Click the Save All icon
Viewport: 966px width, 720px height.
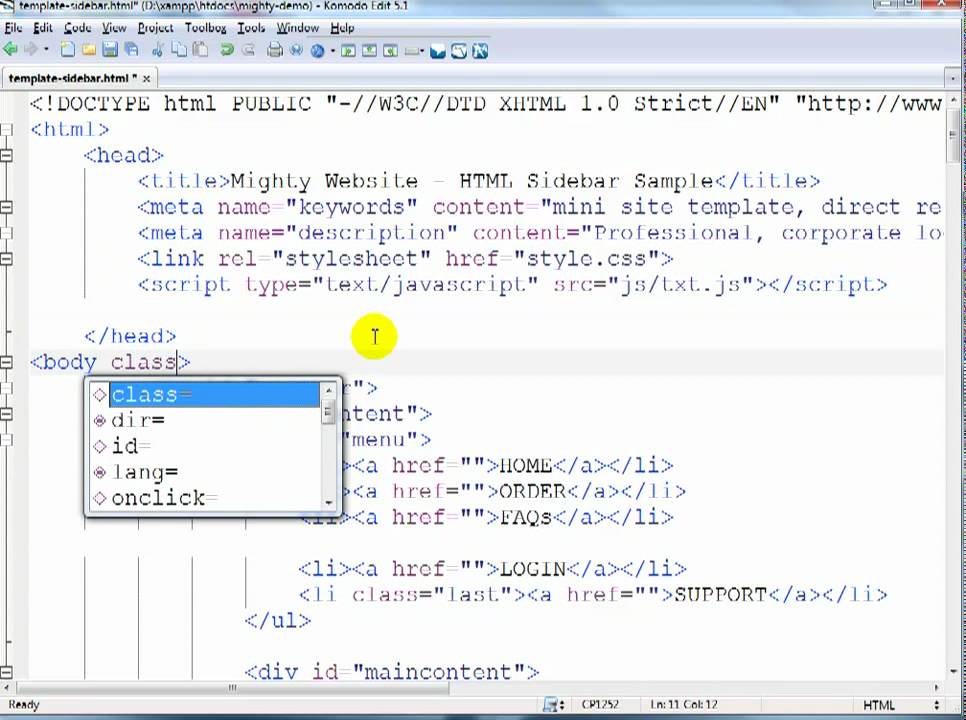click(131, 51)
